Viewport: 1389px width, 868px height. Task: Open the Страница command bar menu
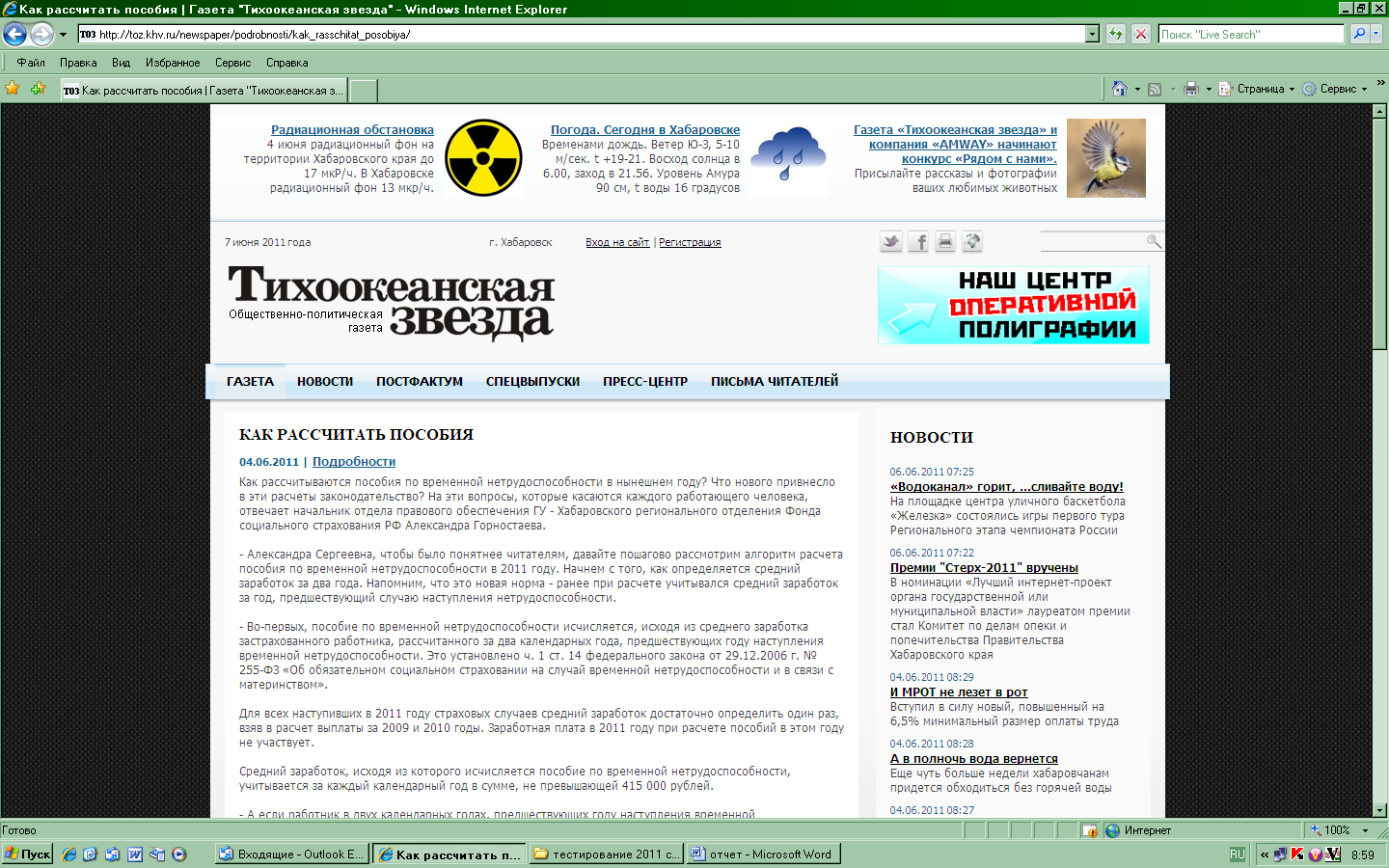coord(1257,89)
